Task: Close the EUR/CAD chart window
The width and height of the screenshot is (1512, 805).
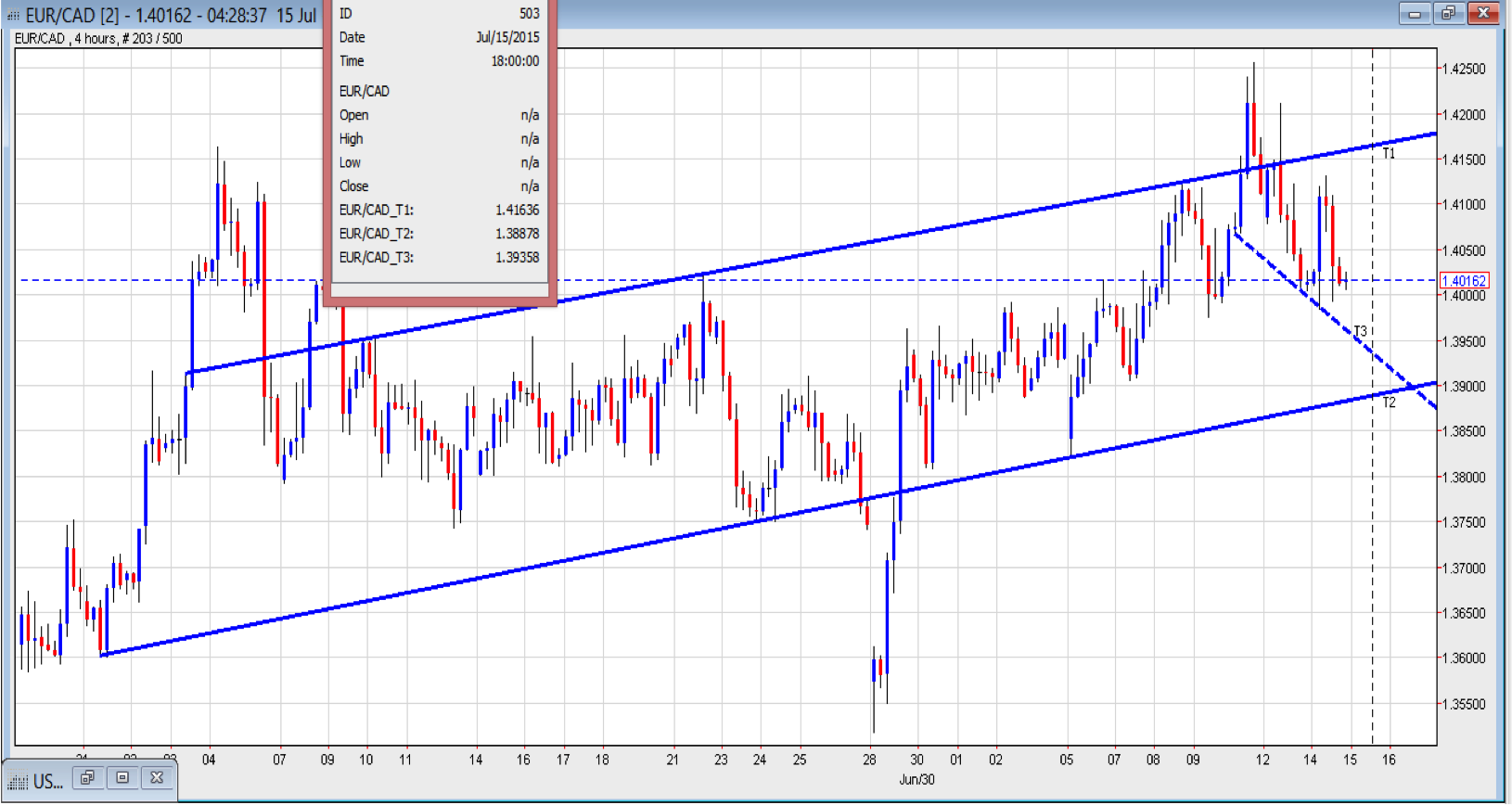Action: point(1482,13)
